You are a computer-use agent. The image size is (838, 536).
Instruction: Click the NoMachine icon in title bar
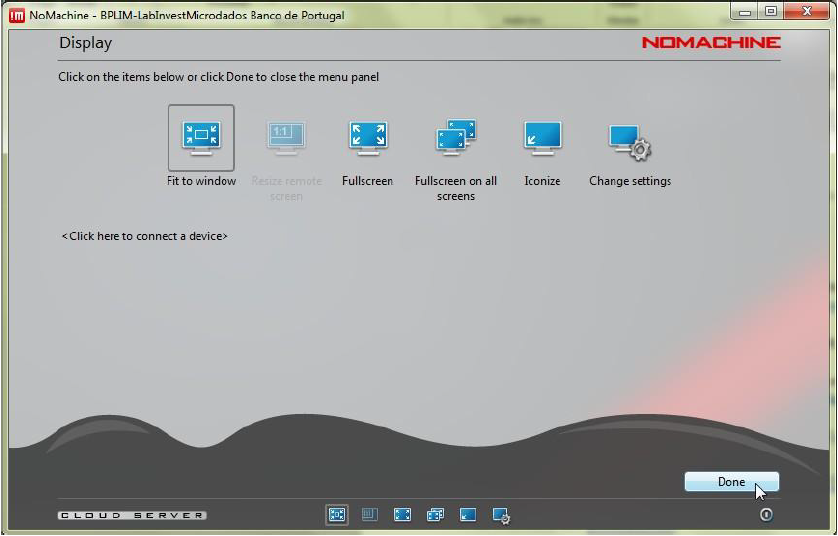pyautogui.click(x=16, y=13)
